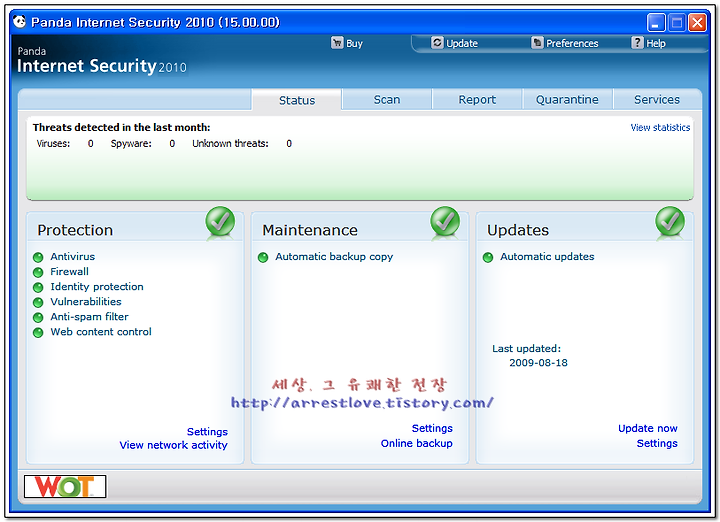Click the Online backup link
Viewport: 720px width, 522px height.
(416, 443)
